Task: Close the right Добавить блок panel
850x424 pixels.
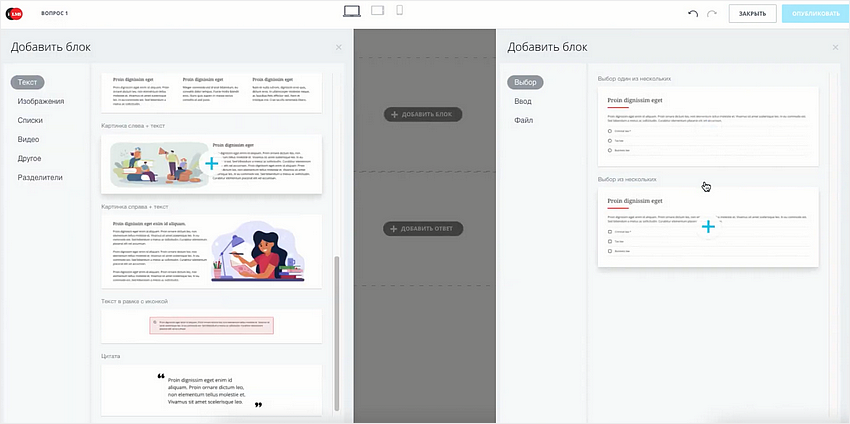Action: pos(835,48)
